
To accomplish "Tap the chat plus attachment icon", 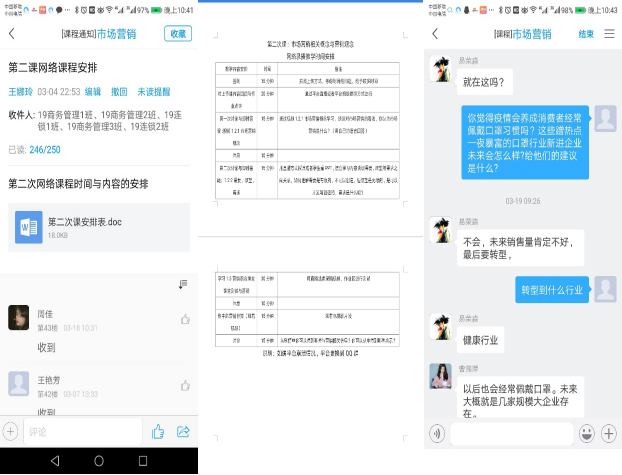I will (x=609, y=433).
